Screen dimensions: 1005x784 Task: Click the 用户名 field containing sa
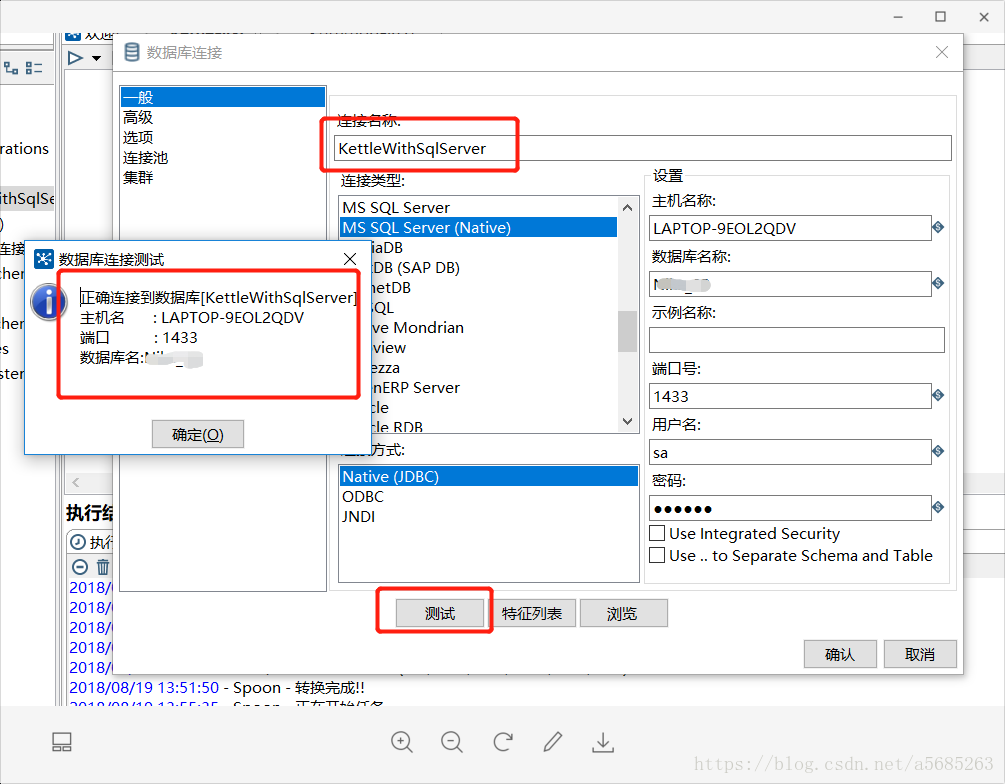(x=790, y=452)
